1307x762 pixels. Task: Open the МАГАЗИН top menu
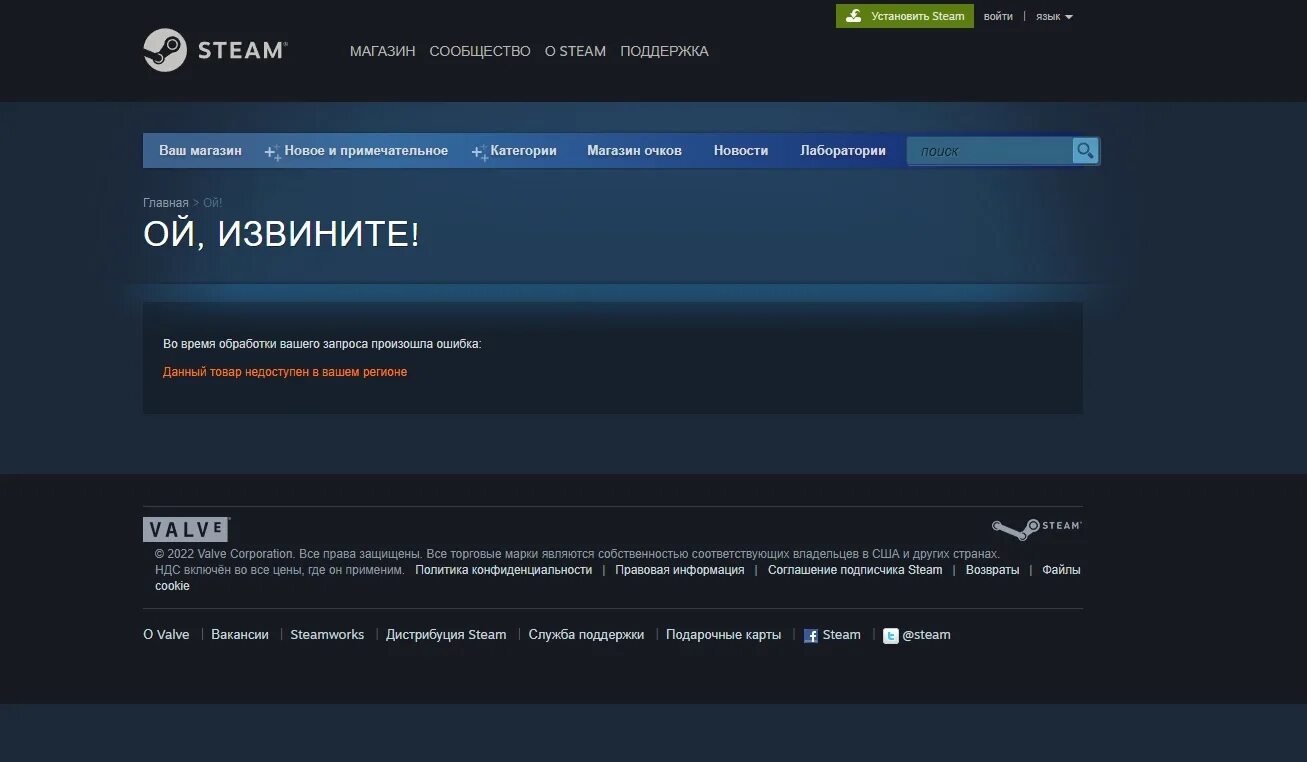382,51
